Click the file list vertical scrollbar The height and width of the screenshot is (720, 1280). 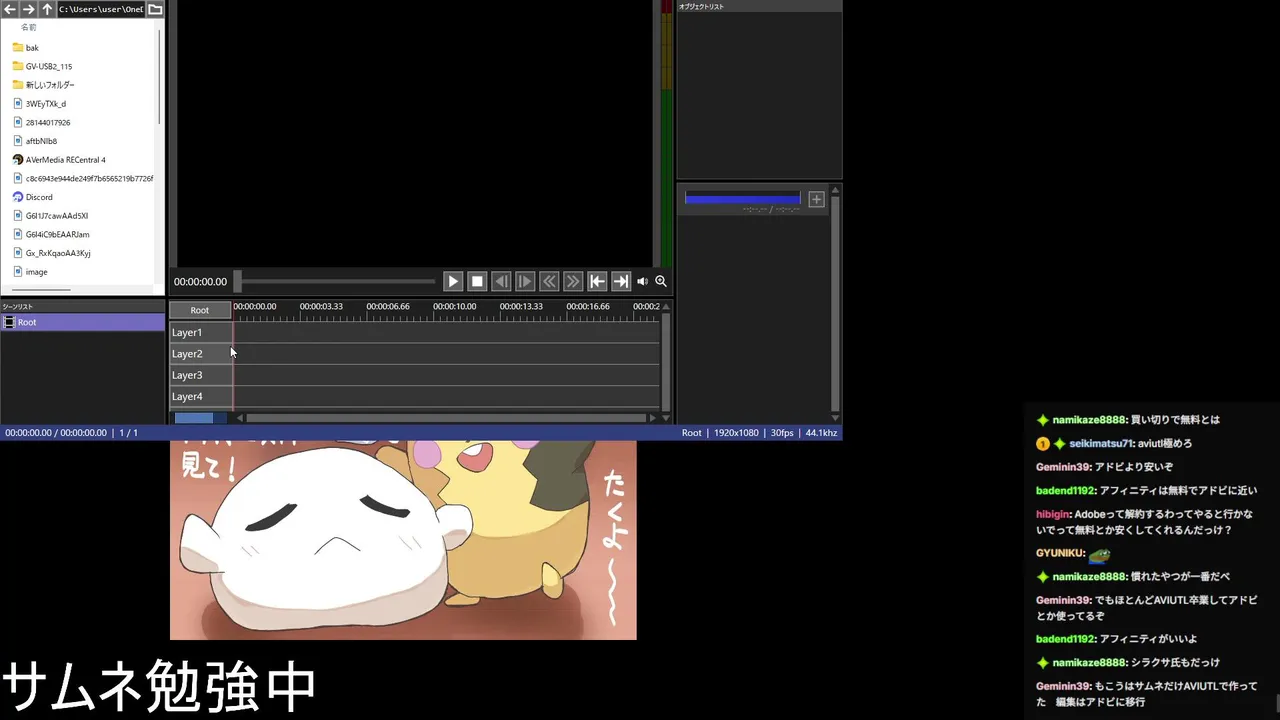click(x=160, y=75)
